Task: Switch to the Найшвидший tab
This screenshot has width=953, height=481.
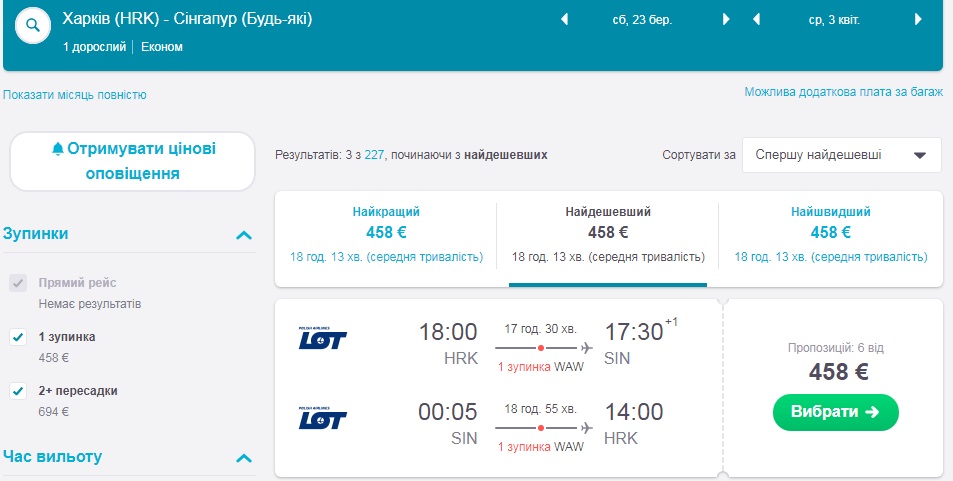Action: [x=830, y=234]
